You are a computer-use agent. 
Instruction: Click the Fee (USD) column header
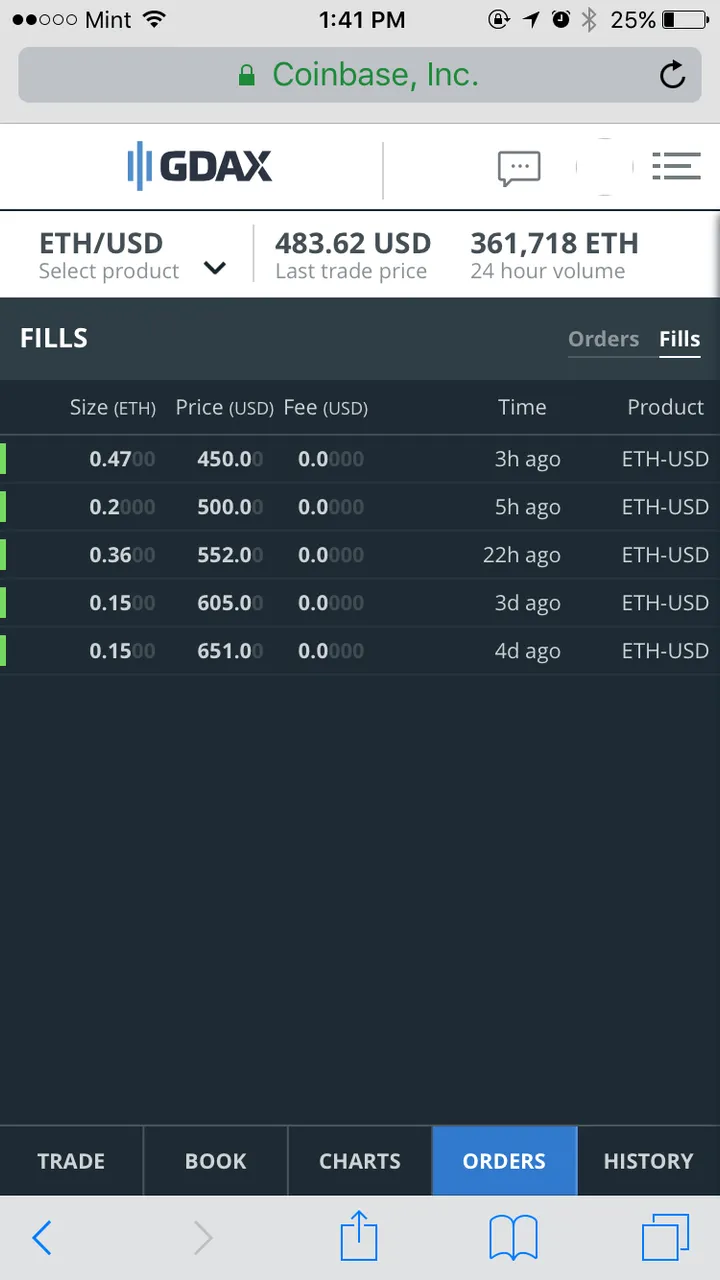[326, 407]
